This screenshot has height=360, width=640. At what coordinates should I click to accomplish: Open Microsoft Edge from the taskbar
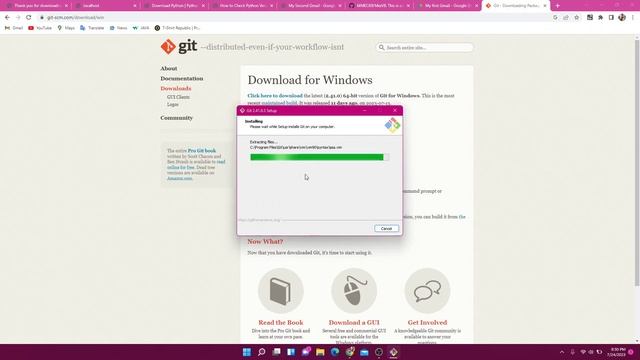(335, 352)
